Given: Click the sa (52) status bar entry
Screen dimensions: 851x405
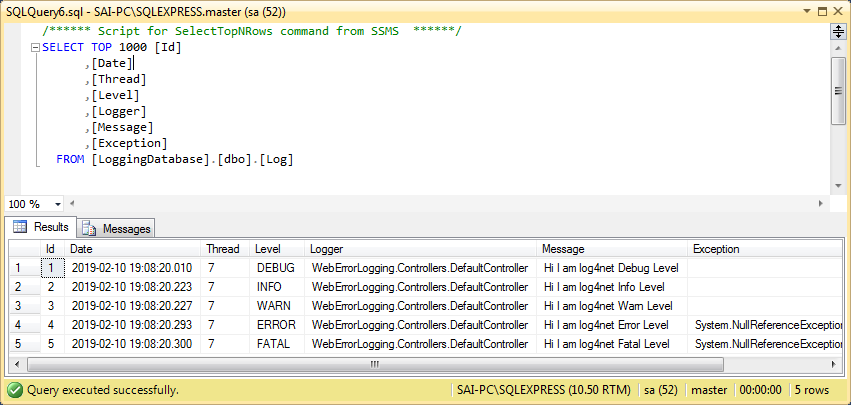Looking at the screenshot, I should pos(661,390).
